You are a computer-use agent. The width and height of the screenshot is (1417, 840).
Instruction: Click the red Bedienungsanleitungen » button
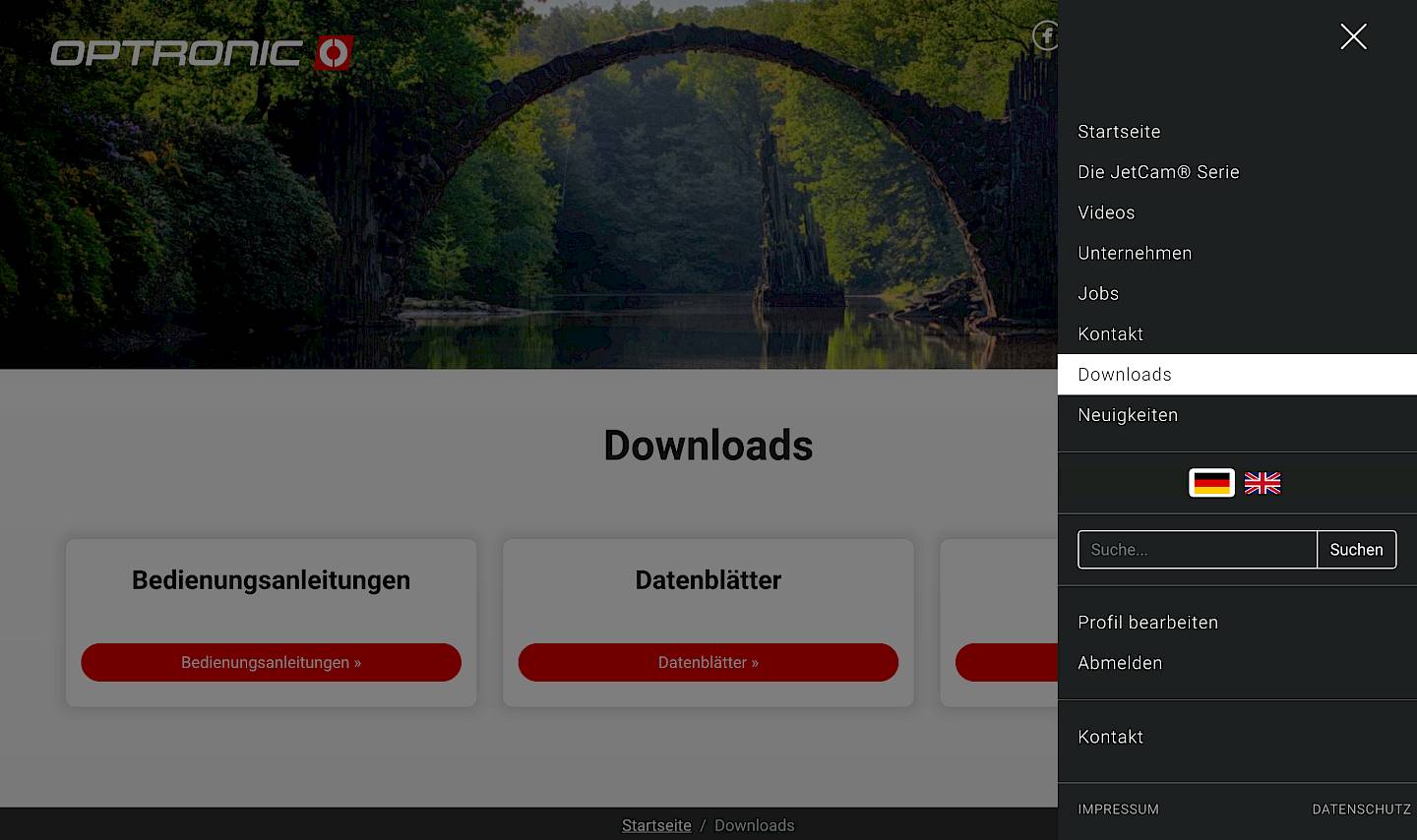[271, 663]
